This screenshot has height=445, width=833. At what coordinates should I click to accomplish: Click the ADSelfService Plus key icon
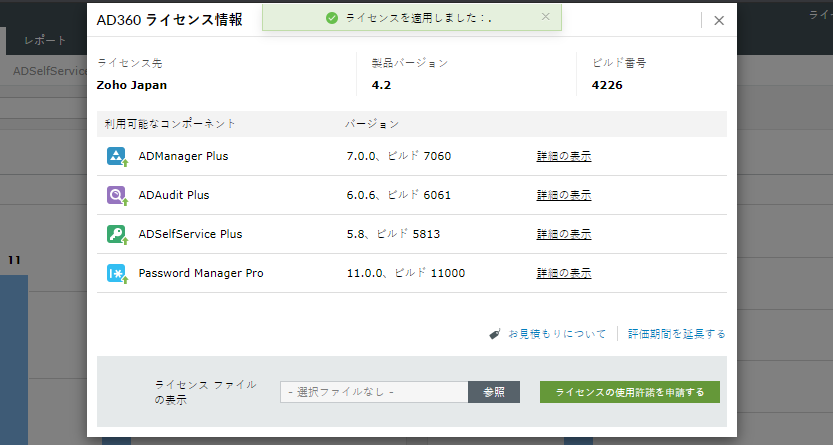pyautogui.click(x=117, y=234)
